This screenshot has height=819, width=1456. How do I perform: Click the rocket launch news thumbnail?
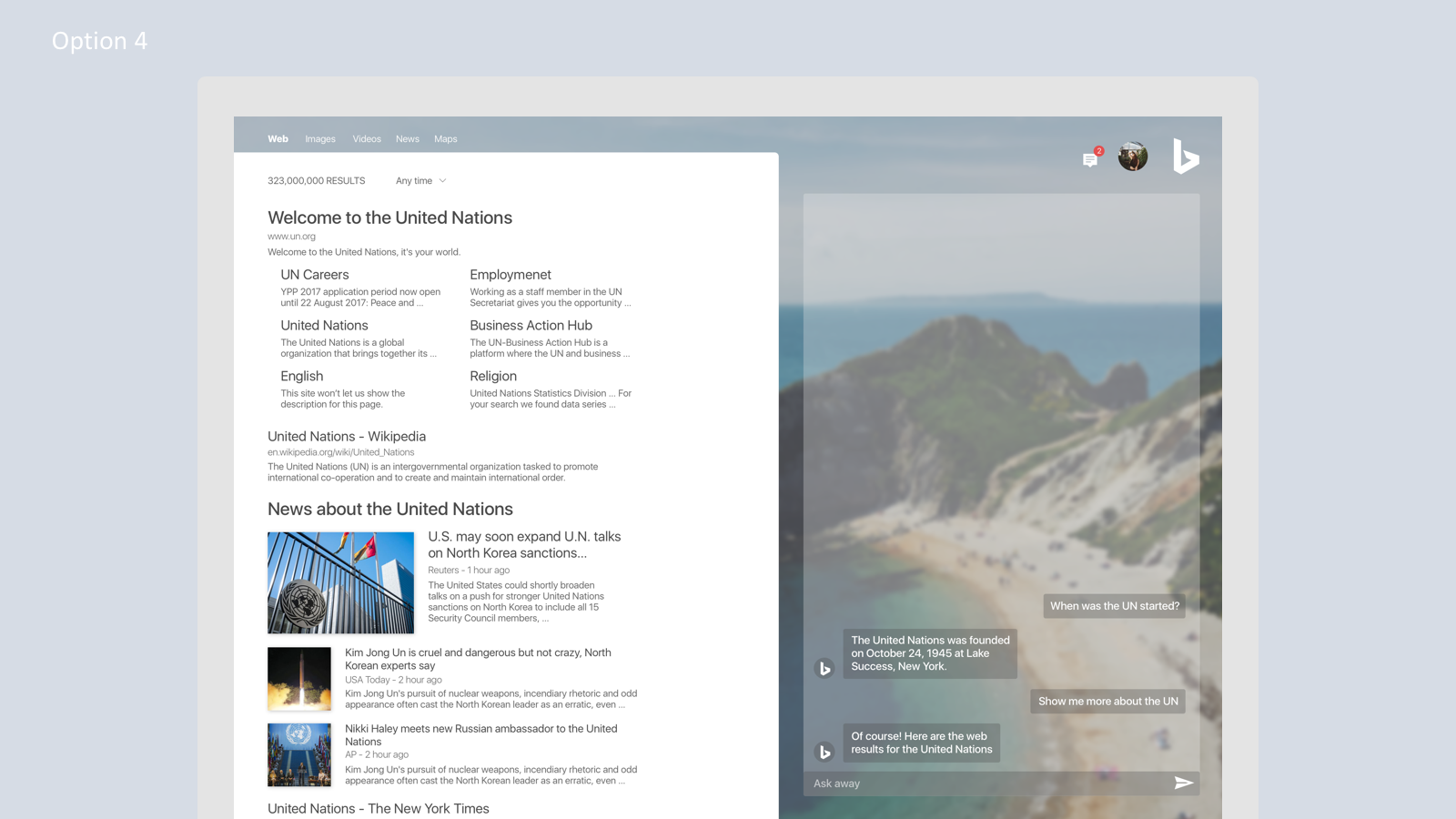(299, 679)
